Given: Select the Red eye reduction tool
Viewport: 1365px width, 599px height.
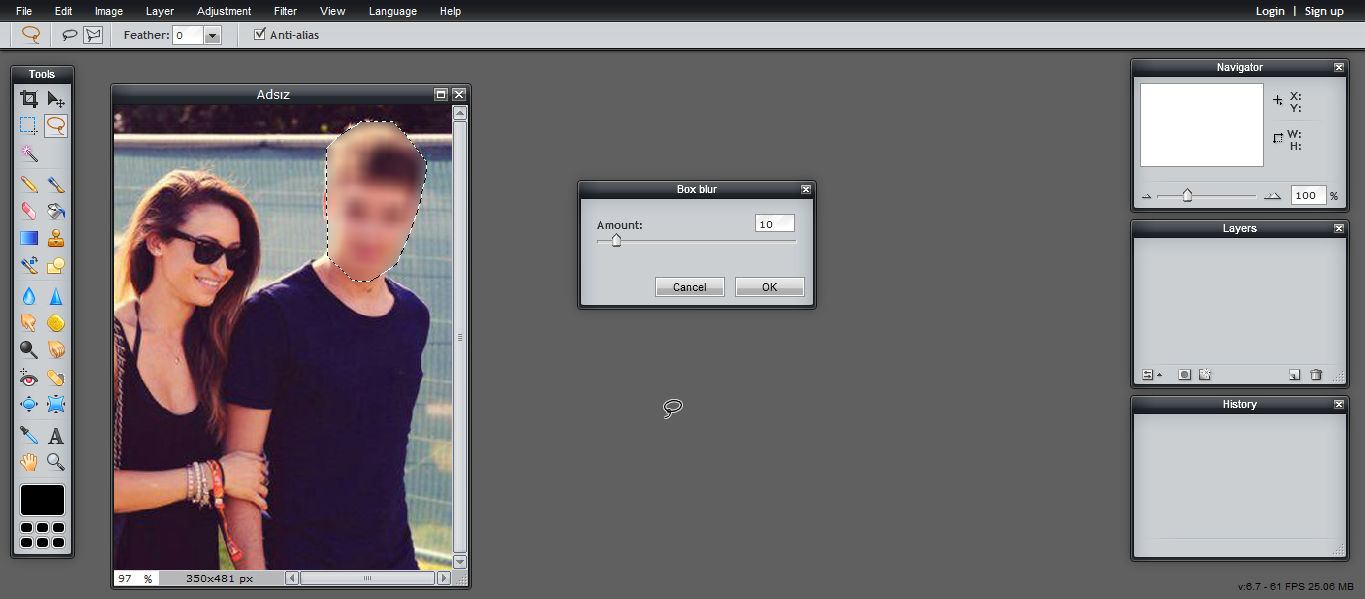Looking at the screenshot, I should pos(29,377).
